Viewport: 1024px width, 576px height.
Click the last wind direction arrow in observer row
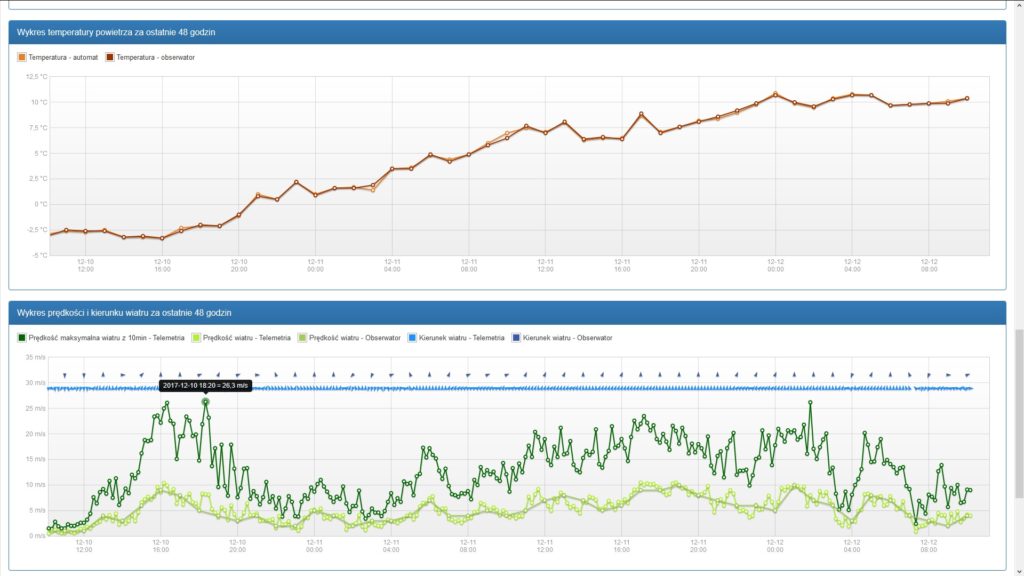point(967,376)
